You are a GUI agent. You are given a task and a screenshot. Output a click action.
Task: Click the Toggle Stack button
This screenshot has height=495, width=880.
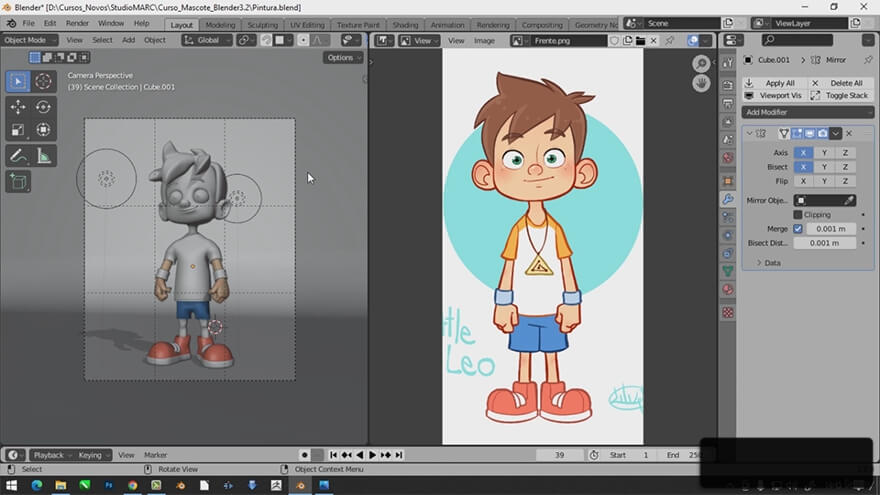point(841,95)
